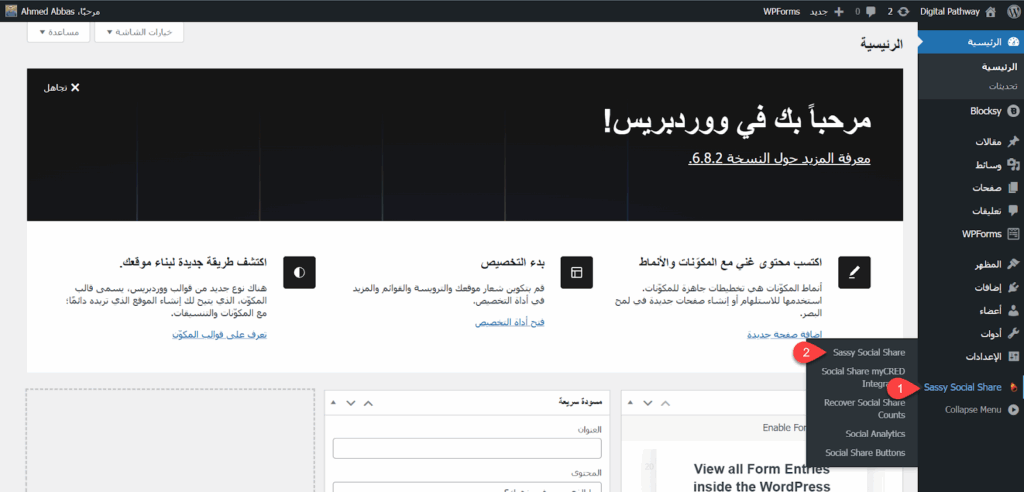The width and height of the screenshot is (1024, 492).
Task: Select Social Share Buttons submenu item
Action: pos(865,453)
